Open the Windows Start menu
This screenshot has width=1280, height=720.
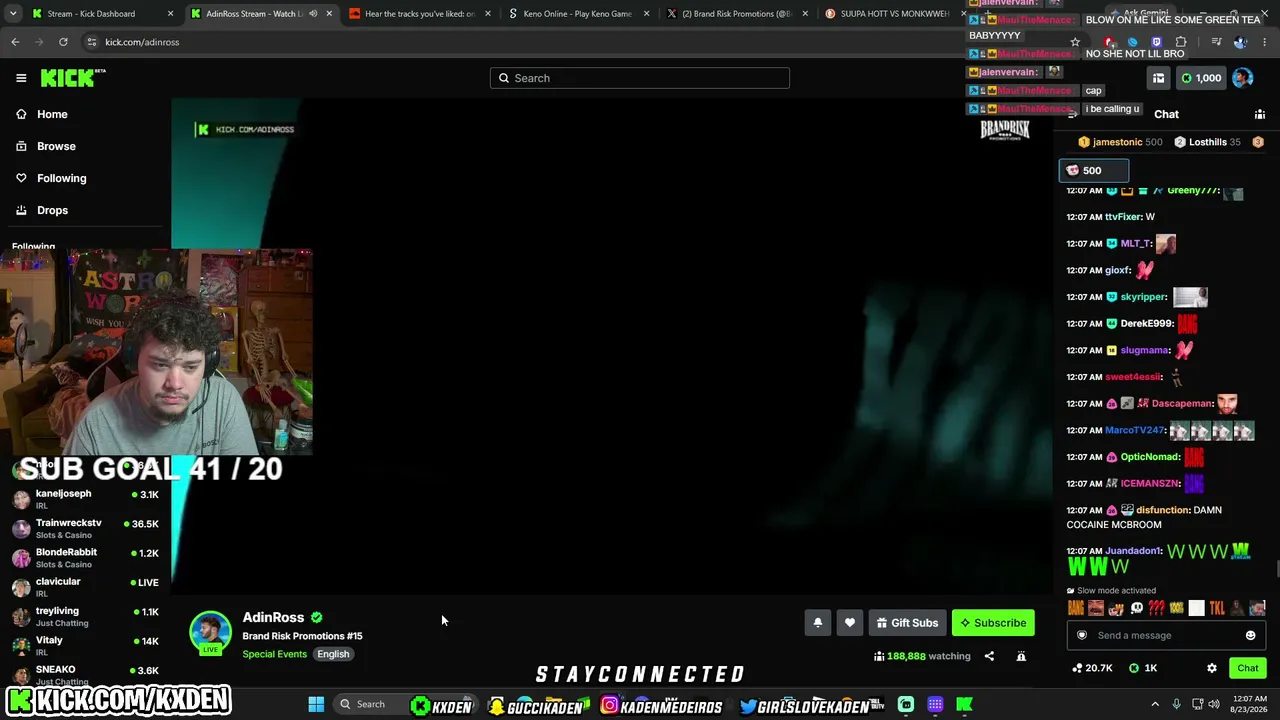316,704
